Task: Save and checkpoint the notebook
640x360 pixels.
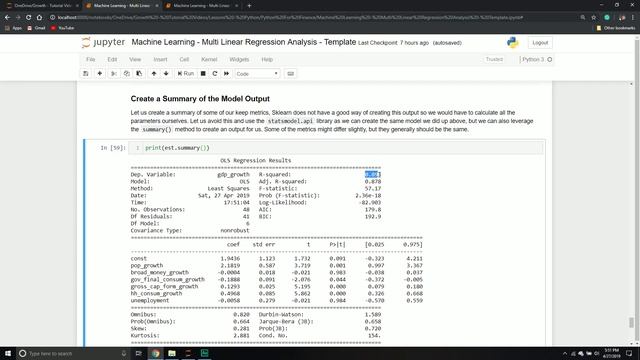Action: (x=86, y=73)
